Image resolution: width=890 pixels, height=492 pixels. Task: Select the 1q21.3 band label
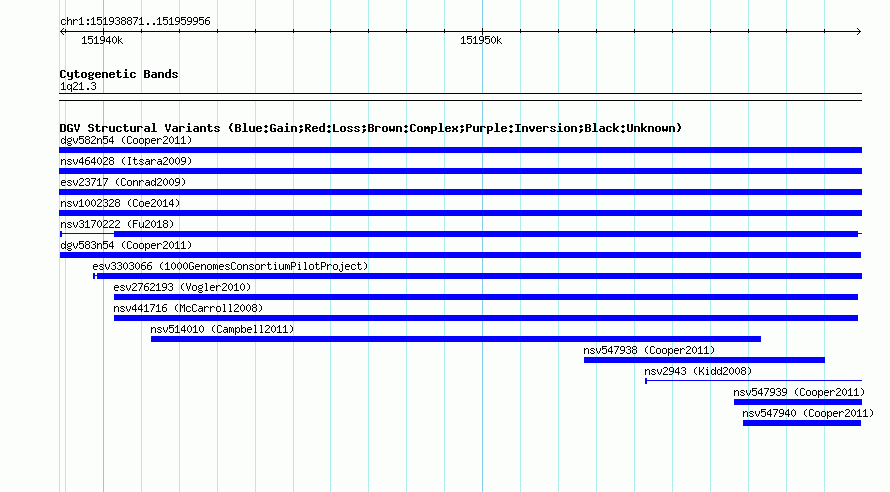(x=78, y=86)
